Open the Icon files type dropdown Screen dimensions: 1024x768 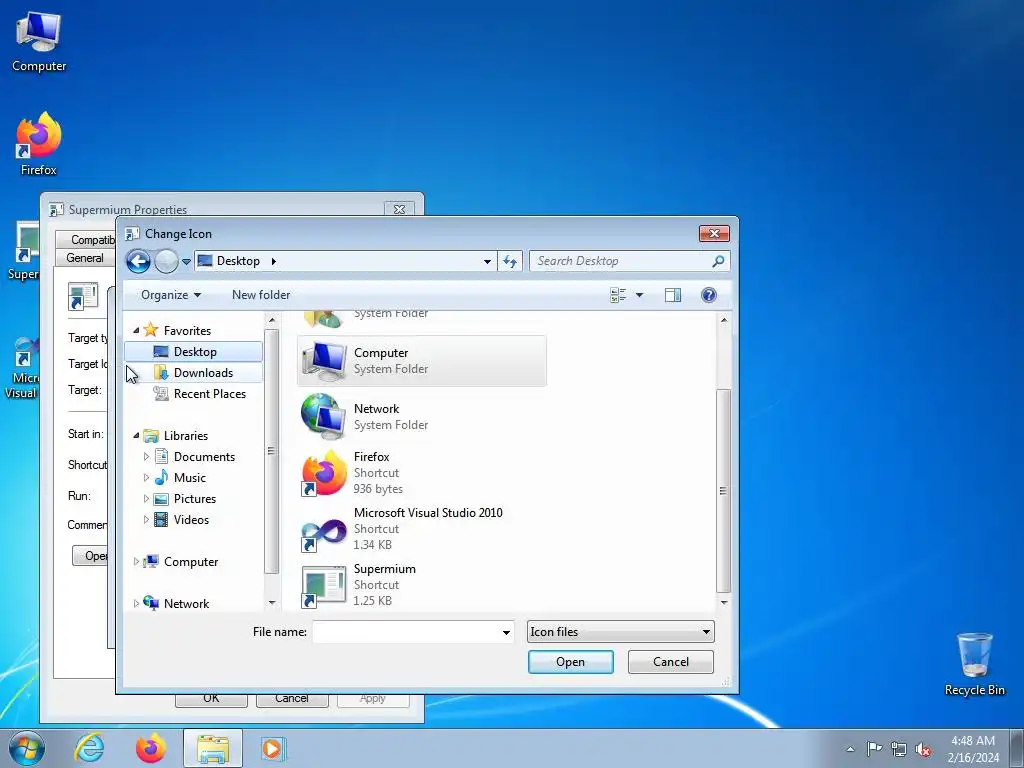click(x=620, y=632)
